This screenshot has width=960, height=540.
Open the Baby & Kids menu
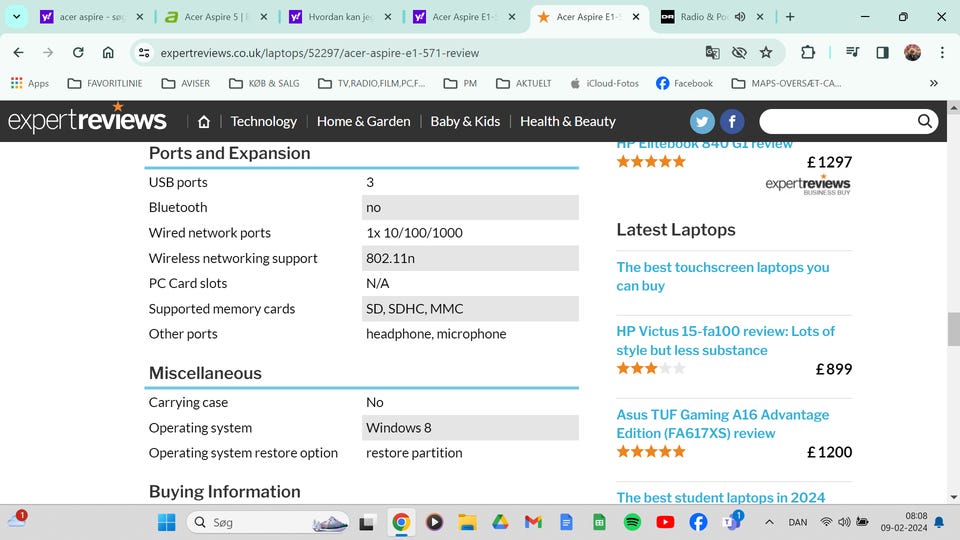pos(465,121)
